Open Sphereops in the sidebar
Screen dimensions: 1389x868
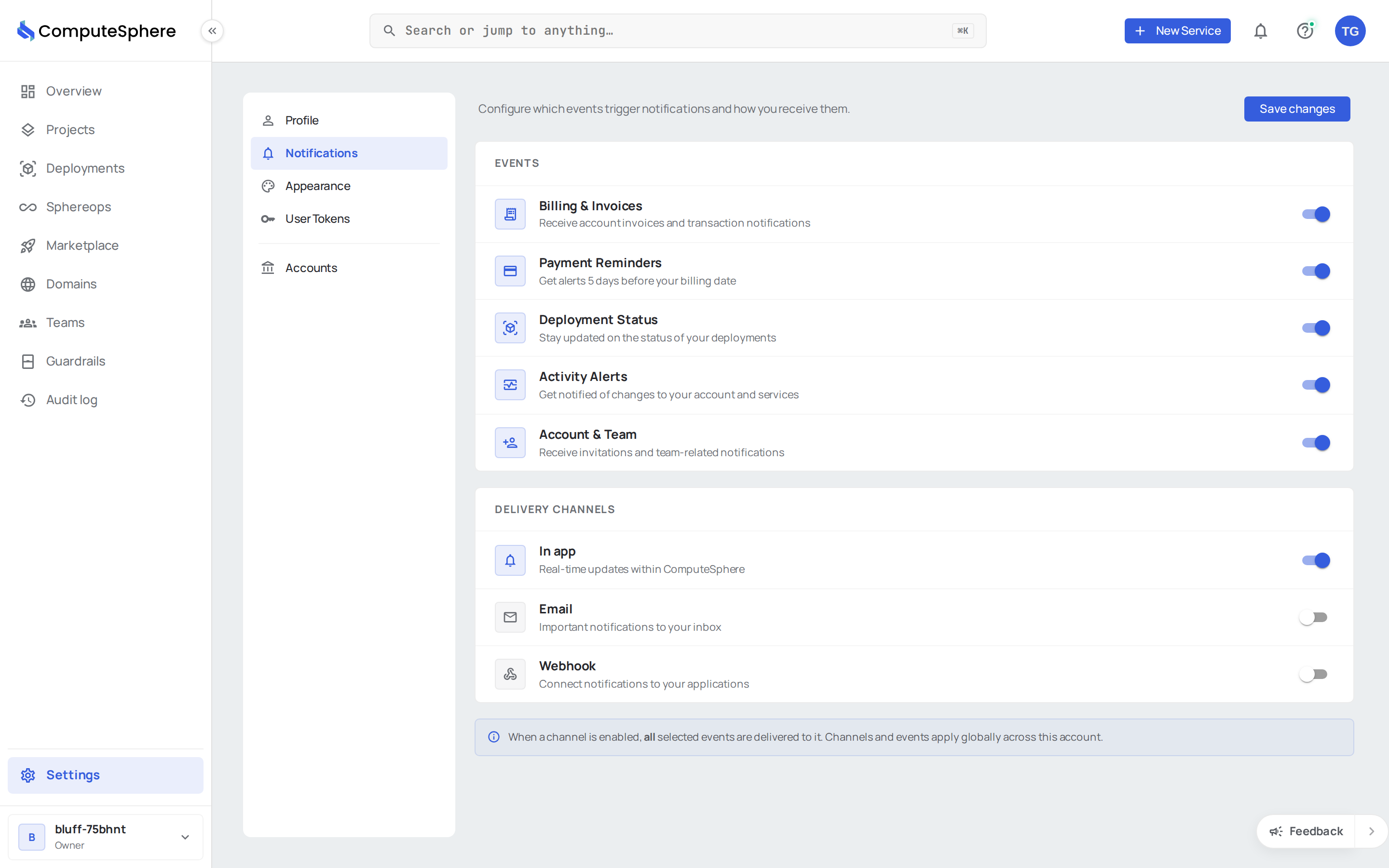[x=106, y=207]
